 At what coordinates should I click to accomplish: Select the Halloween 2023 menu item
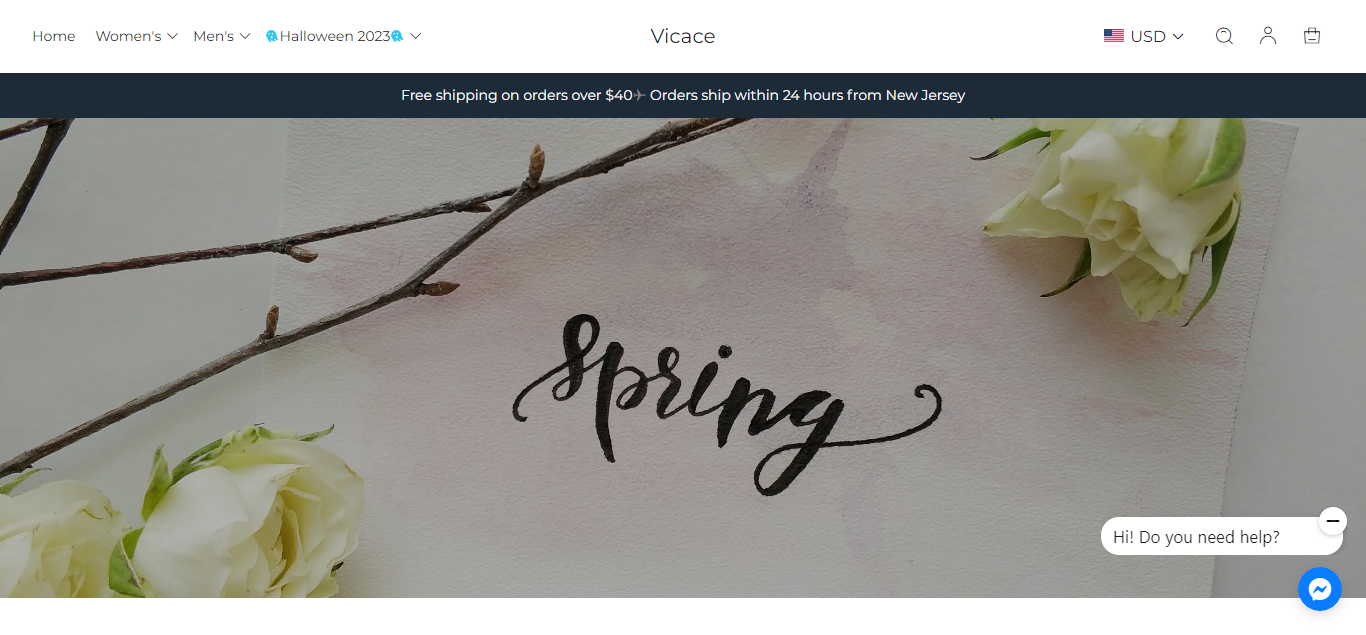coord(334,36)
